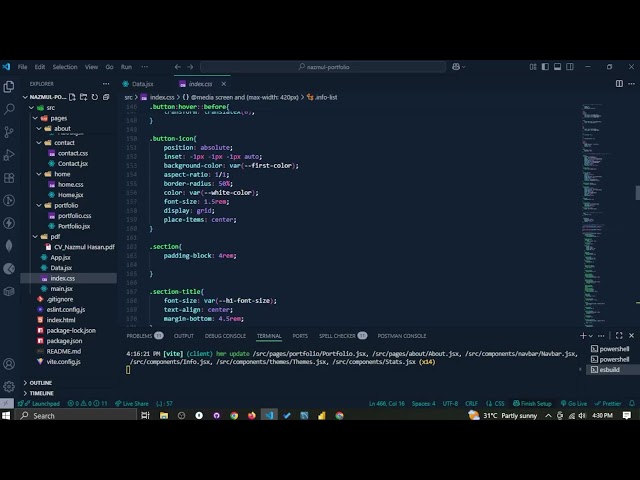Screen dimensions: 640x480
Task: Close the terminal panel
Action: coord(631,336)
